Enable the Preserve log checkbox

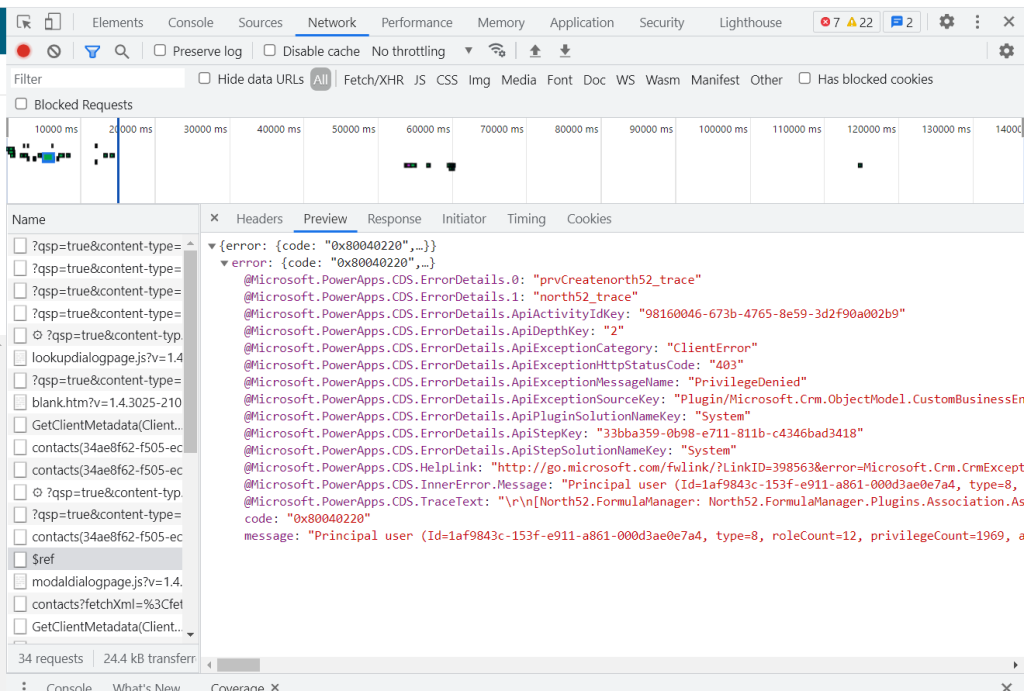160,51
